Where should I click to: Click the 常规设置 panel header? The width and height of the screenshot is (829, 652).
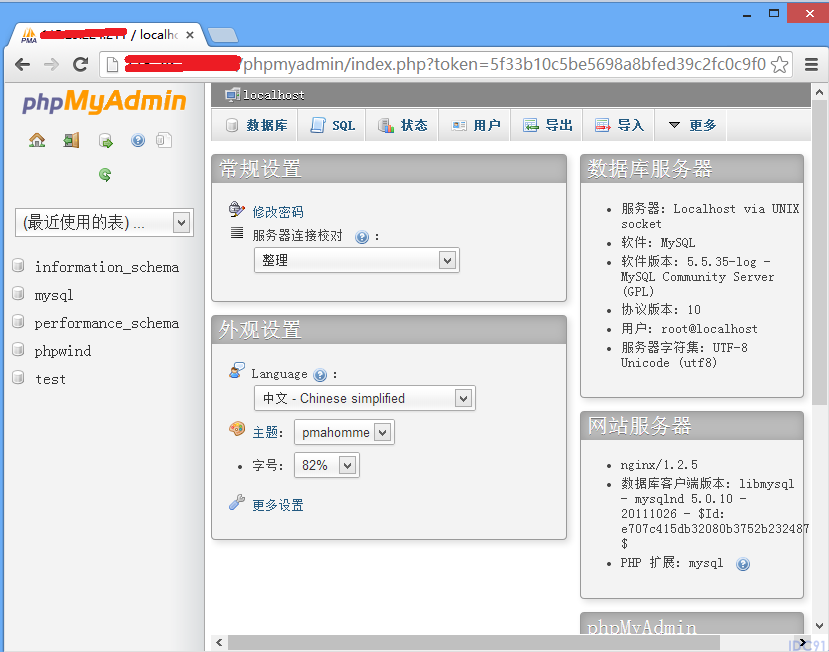click(x=389, y=169)
